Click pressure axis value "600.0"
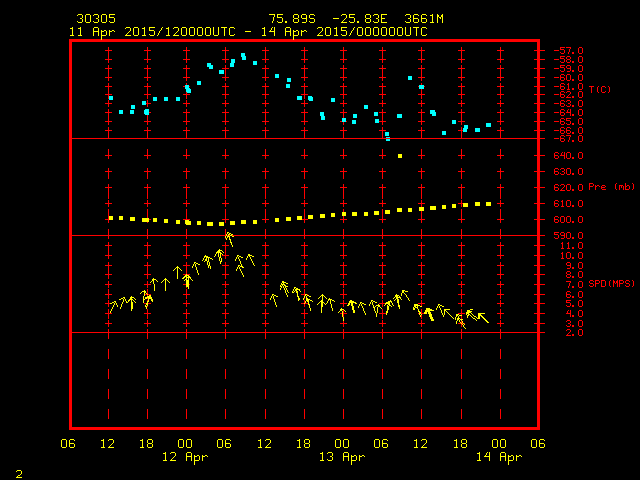 click(x=568, y=219)
